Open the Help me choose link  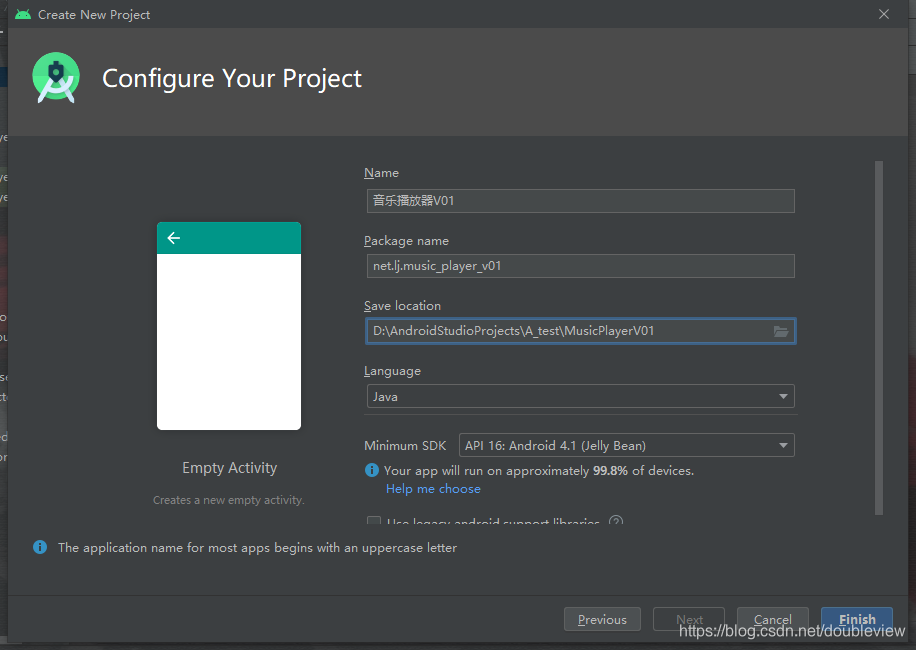pos(433,489)
